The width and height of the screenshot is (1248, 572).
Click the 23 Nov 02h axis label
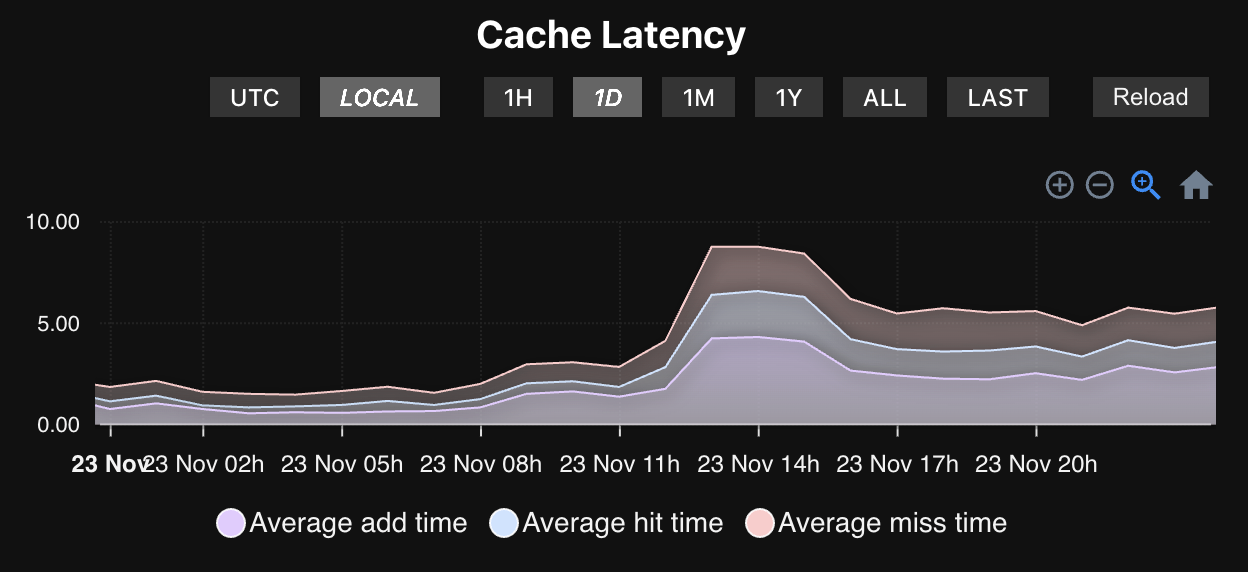coord(204,464)
